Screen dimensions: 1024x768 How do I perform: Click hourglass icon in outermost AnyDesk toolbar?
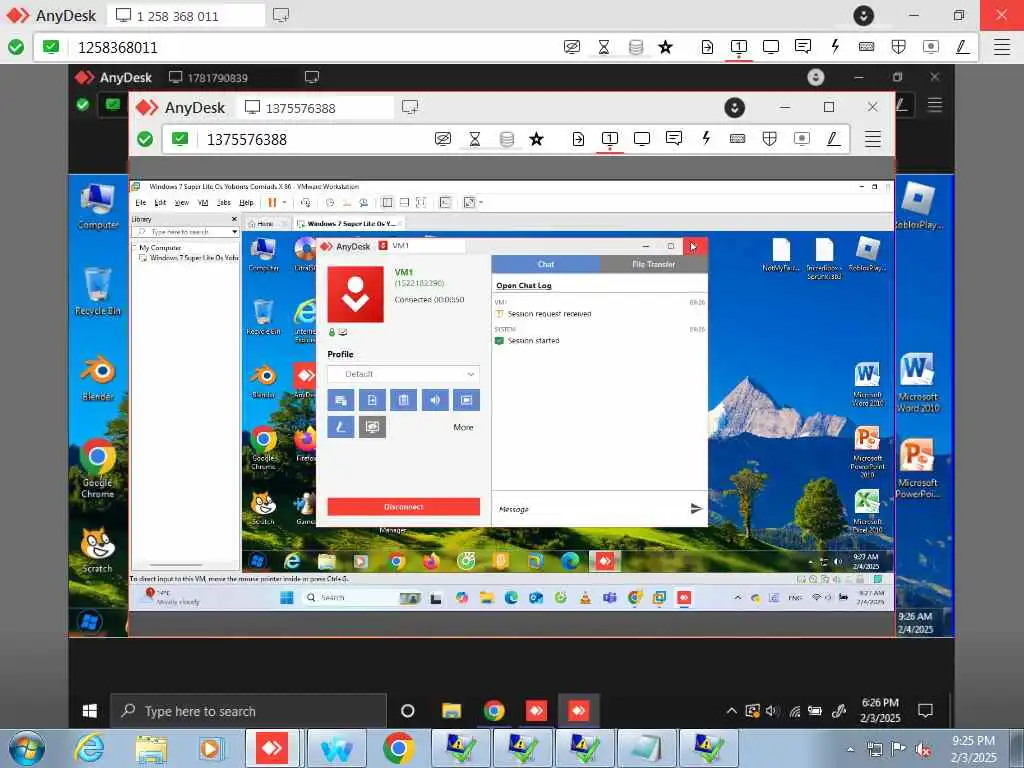(x=603, y=46)
